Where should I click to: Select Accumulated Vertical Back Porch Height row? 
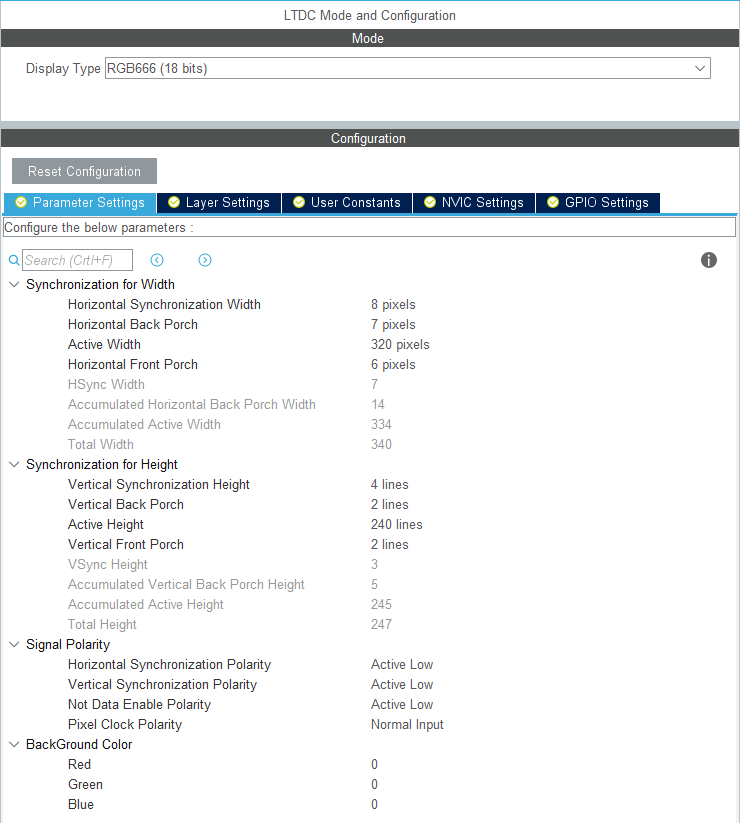tap(186, 584)
